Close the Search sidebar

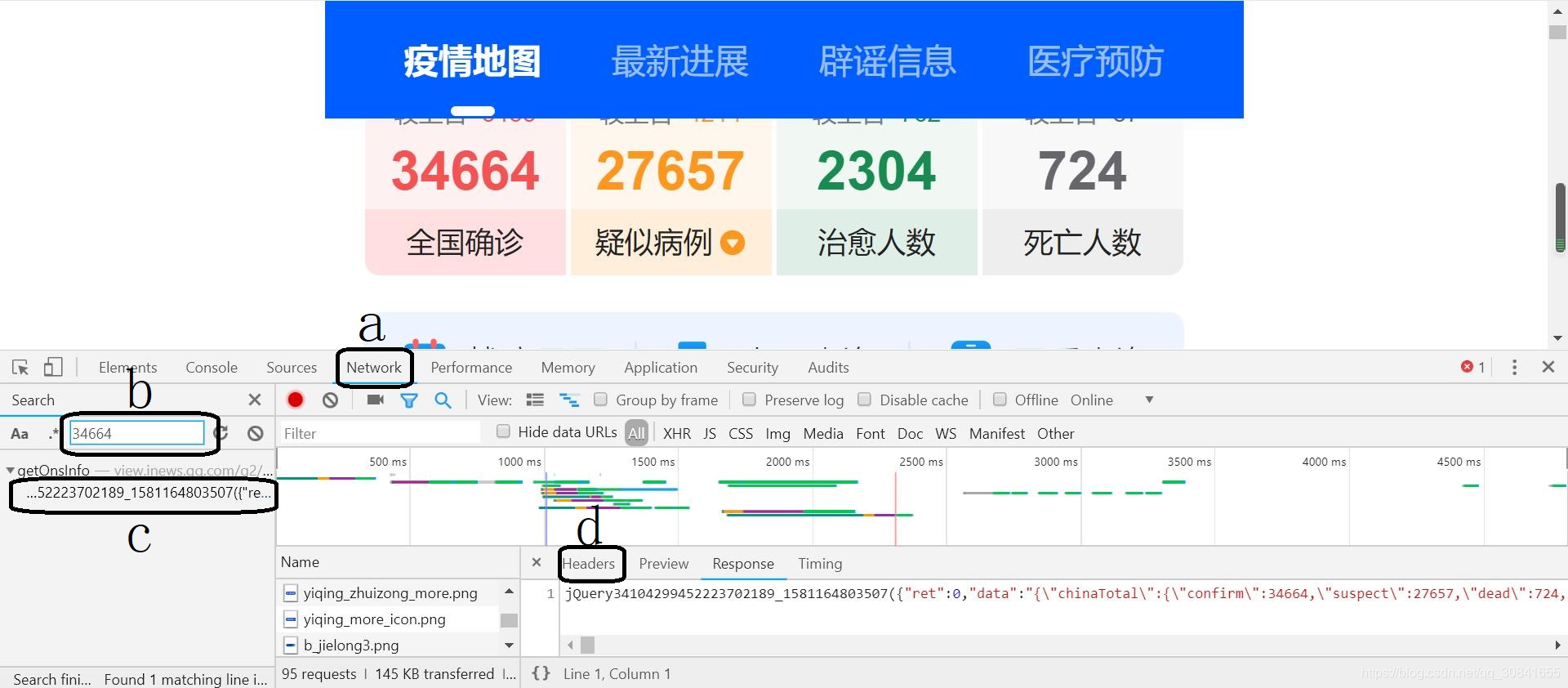255,400
